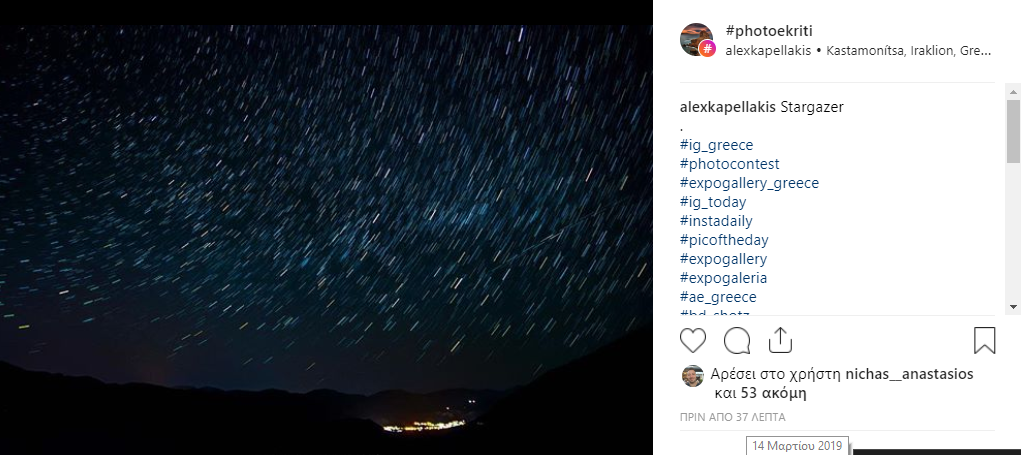Open Kastamonítsa, Iraklion location link
Image resolution: width=1021 pixels, height=455 pixels.
[x=908, y=51]
